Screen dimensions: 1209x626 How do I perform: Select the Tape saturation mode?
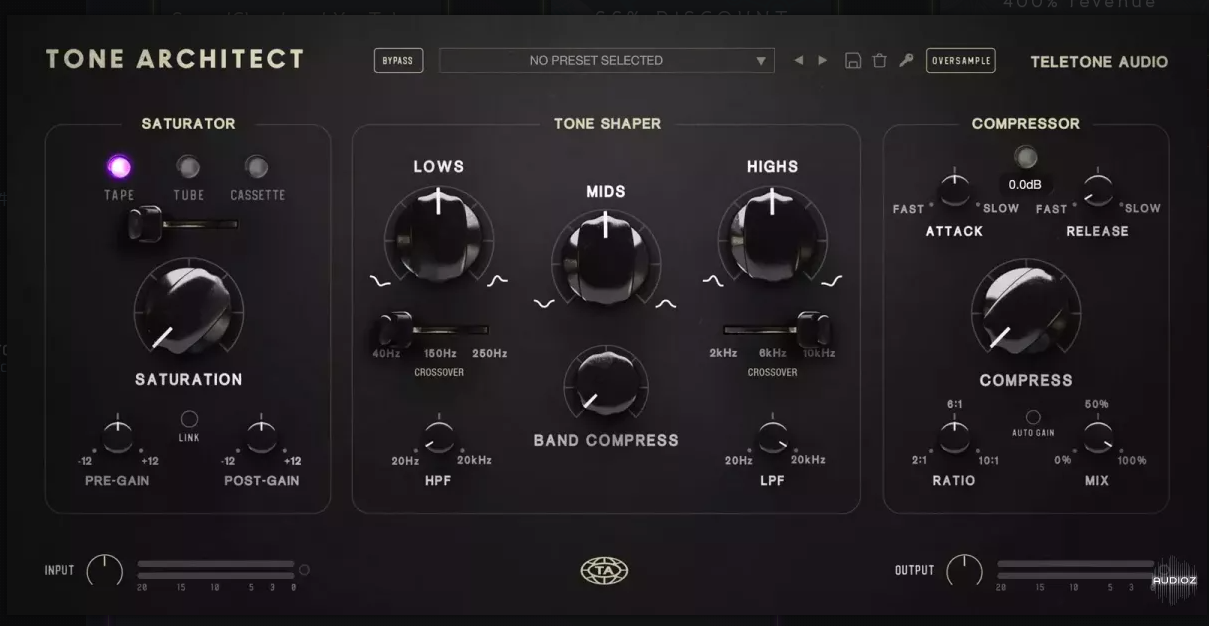119,167
